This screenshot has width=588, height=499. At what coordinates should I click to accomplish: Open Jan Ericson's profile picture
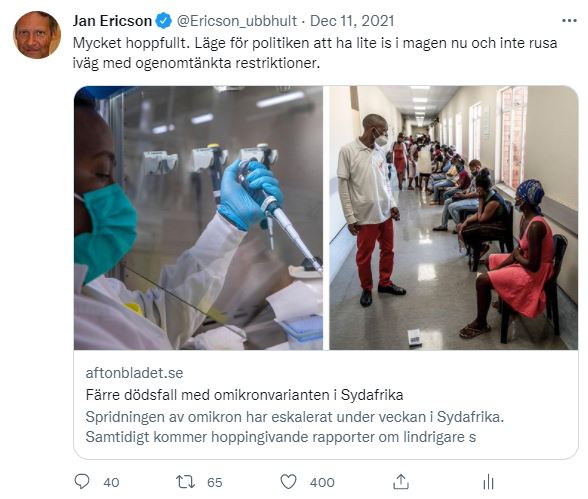click(37, 35)
